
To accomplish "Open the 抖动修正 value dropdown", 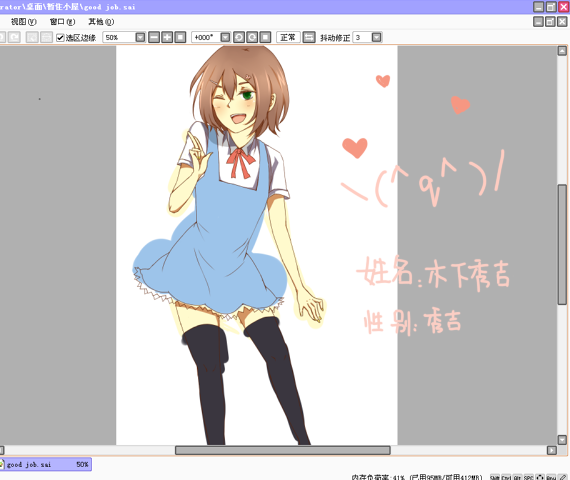I will pos(377,37).
